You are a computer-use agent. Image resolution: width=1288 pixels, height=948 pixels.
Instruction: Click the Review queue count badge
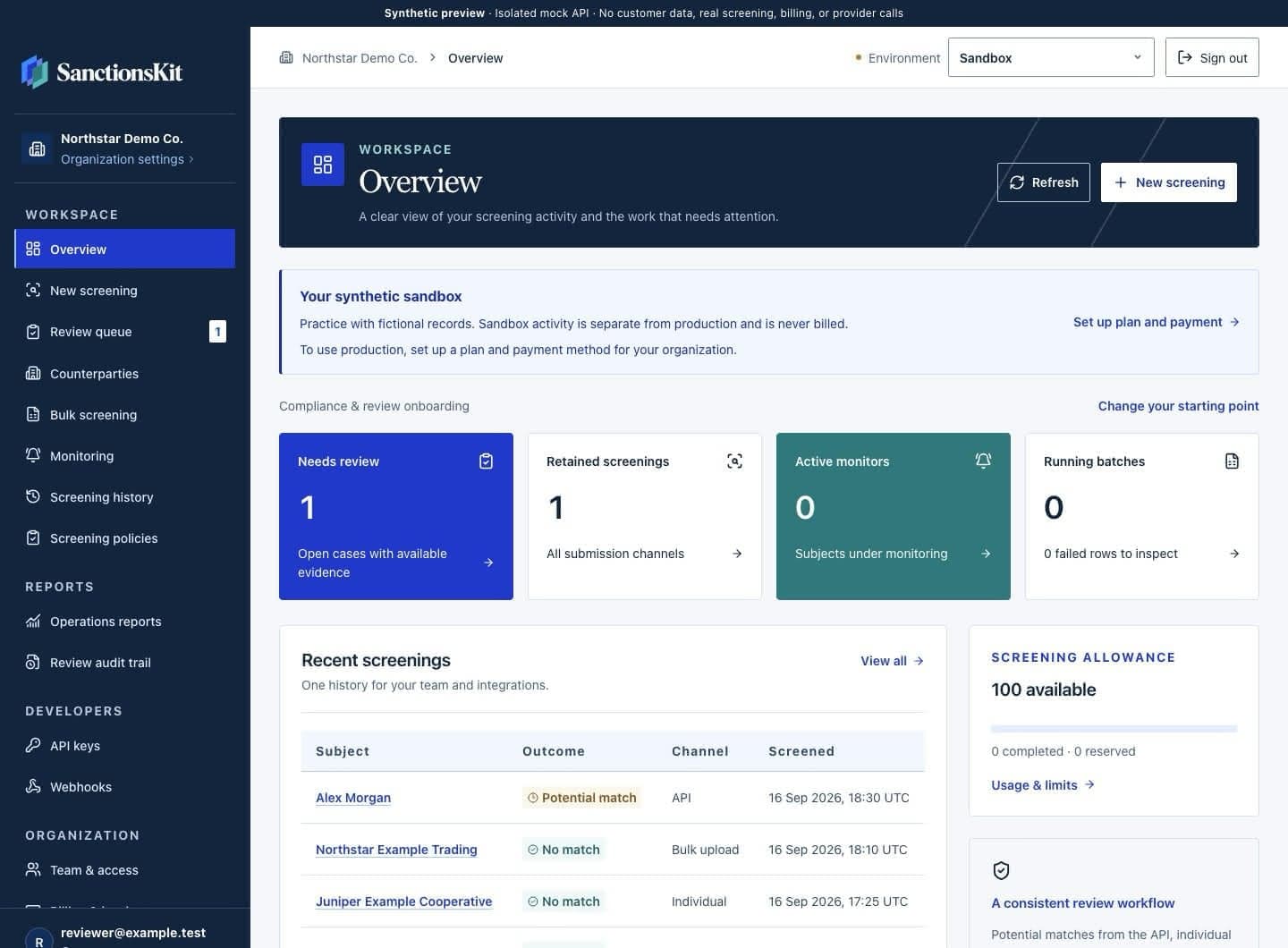(x=217, y=332)
